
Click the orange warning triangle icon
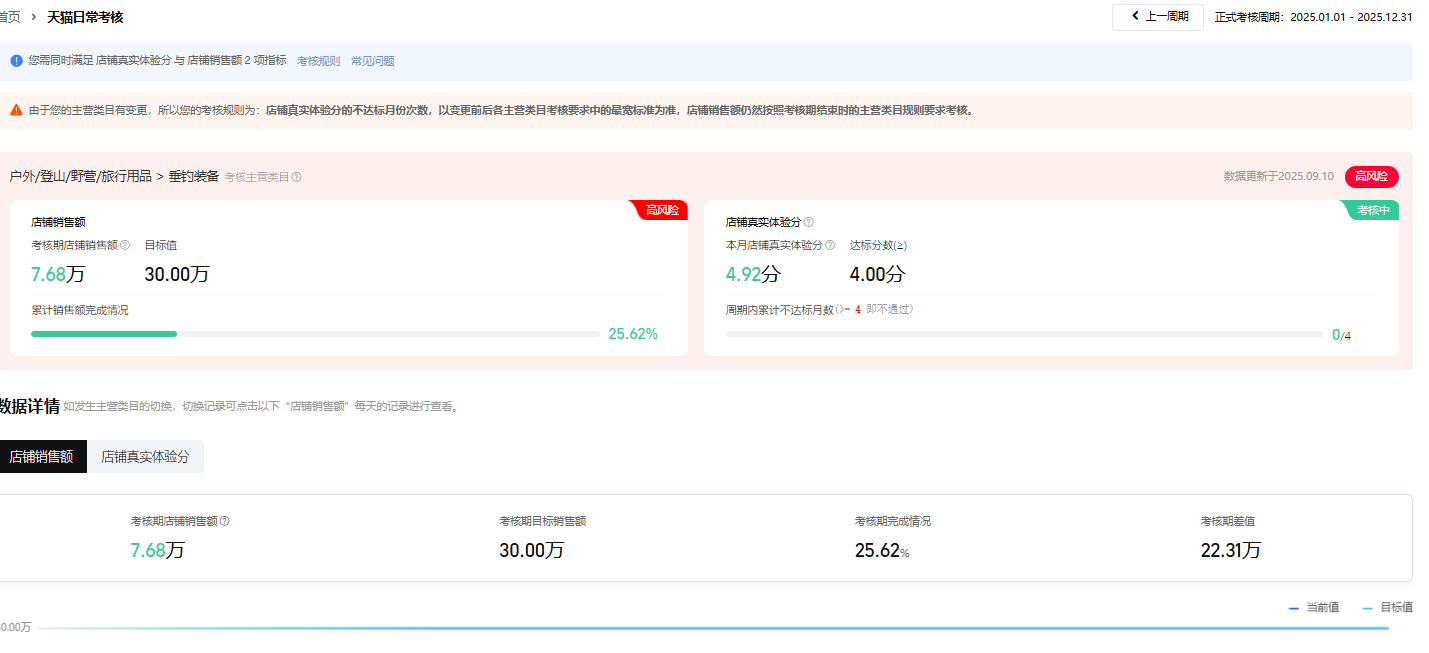pos(16,110)
